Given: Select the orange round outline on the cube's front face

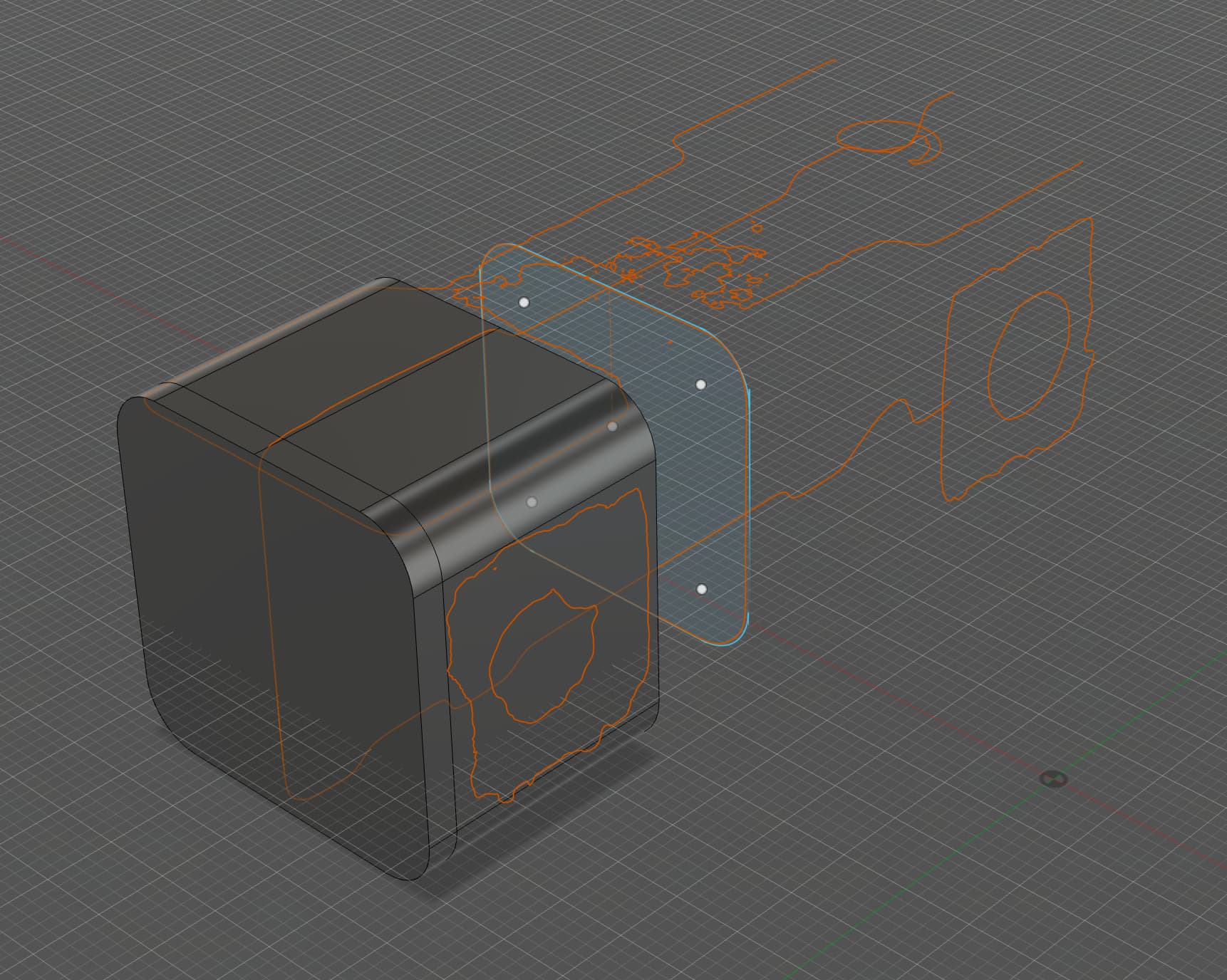Looking at the screenshot, I should [544, 656].
